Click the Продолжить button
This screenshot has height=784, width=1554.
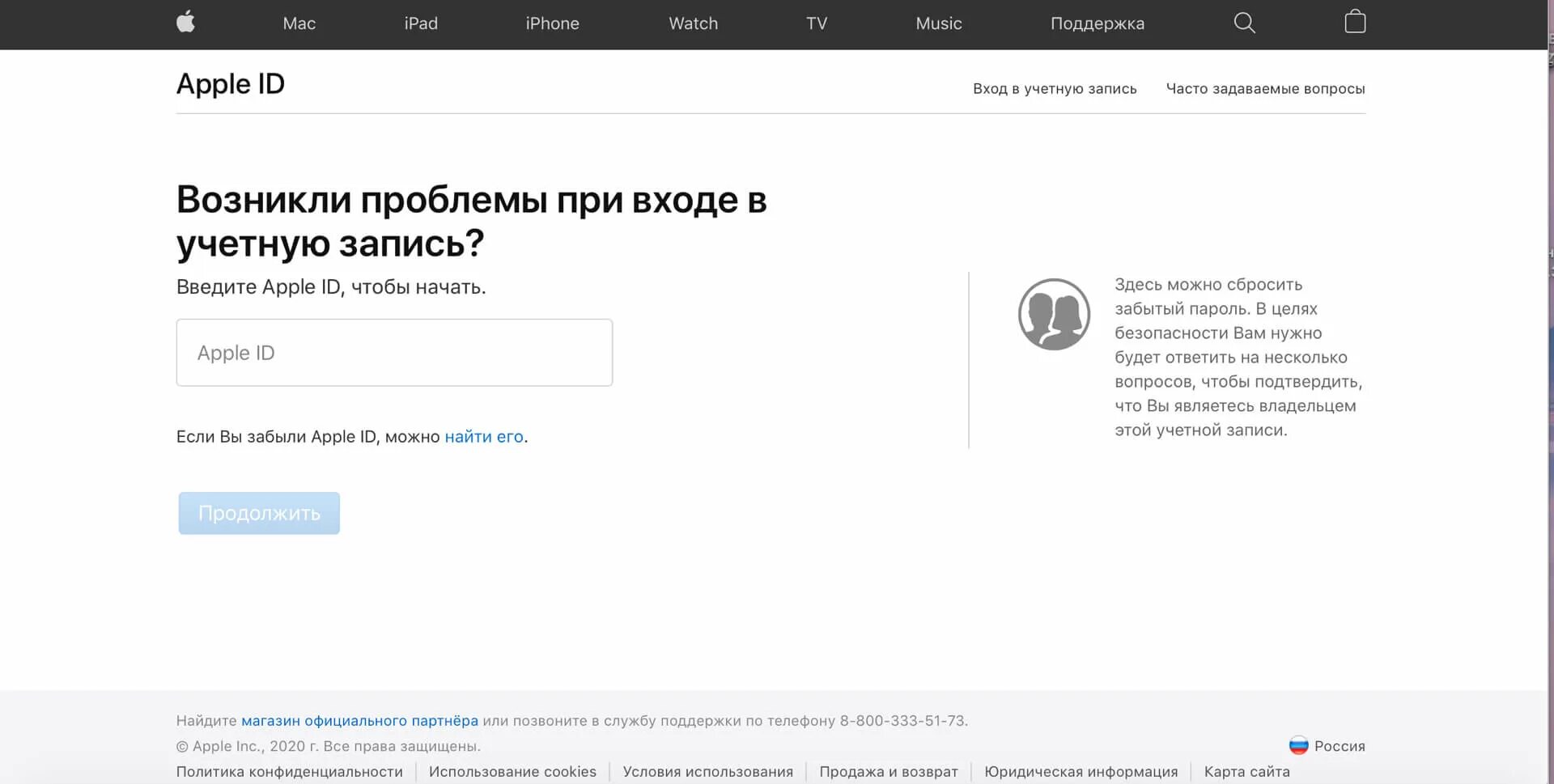coord(259,513)
